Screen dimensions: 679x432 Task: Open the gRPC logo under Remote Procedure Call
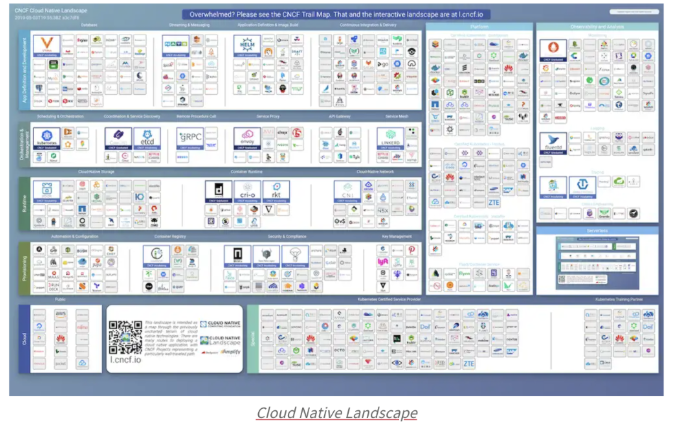click(x=190, y=139)
